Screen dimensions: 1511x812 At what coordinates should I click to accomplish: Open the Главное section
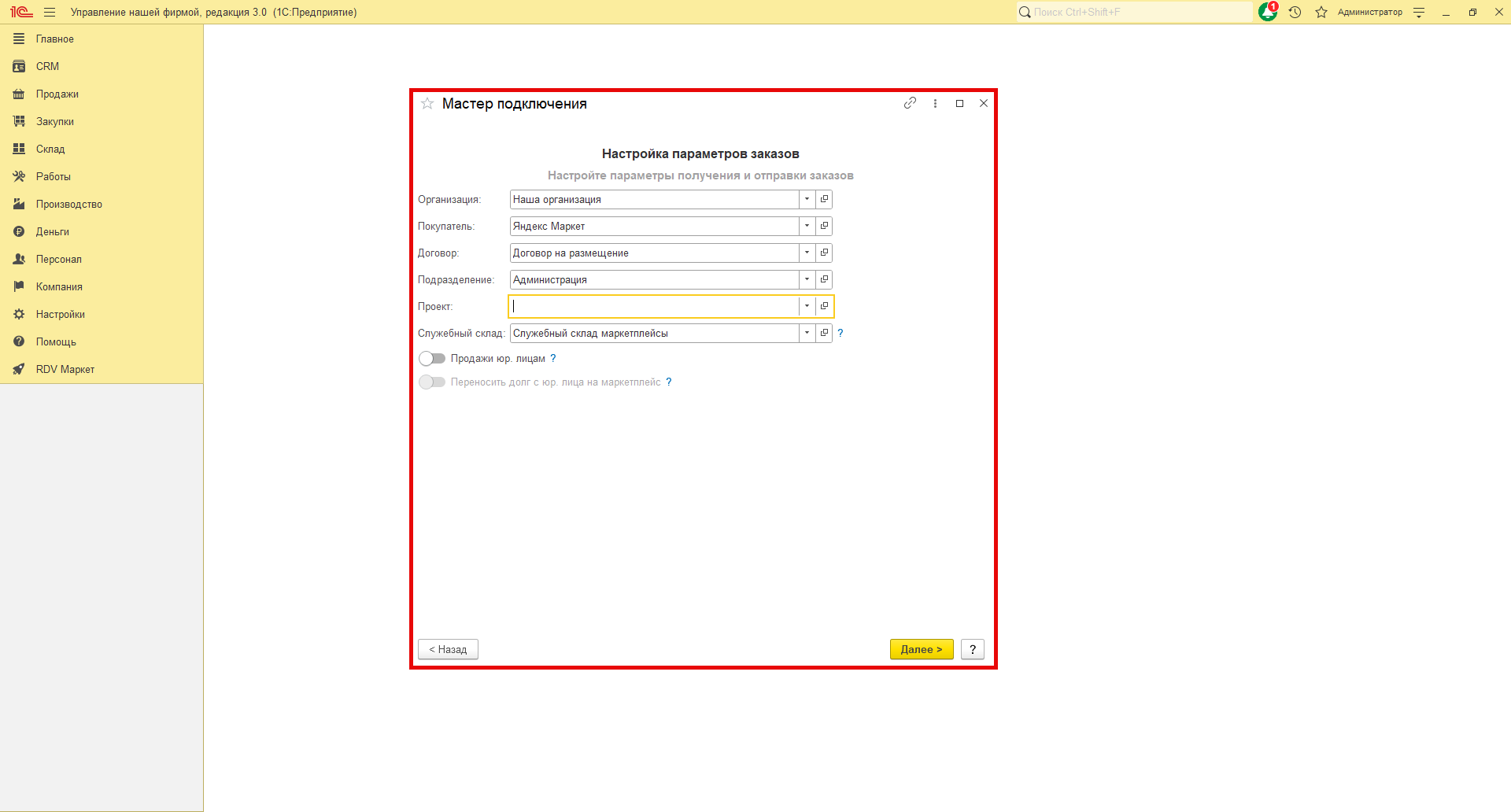102,39
